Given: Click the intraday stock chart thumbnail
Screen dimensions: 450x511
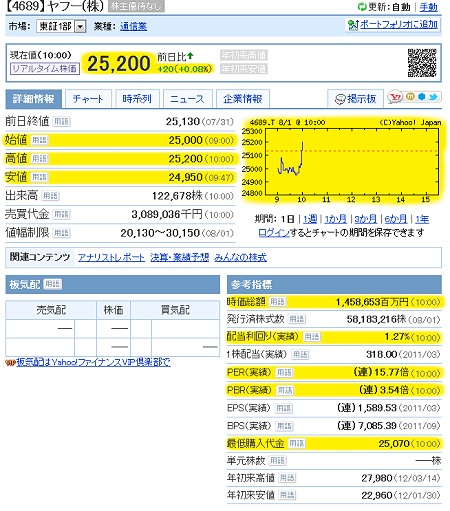Looking at the screenshot, I should point(343,161).
